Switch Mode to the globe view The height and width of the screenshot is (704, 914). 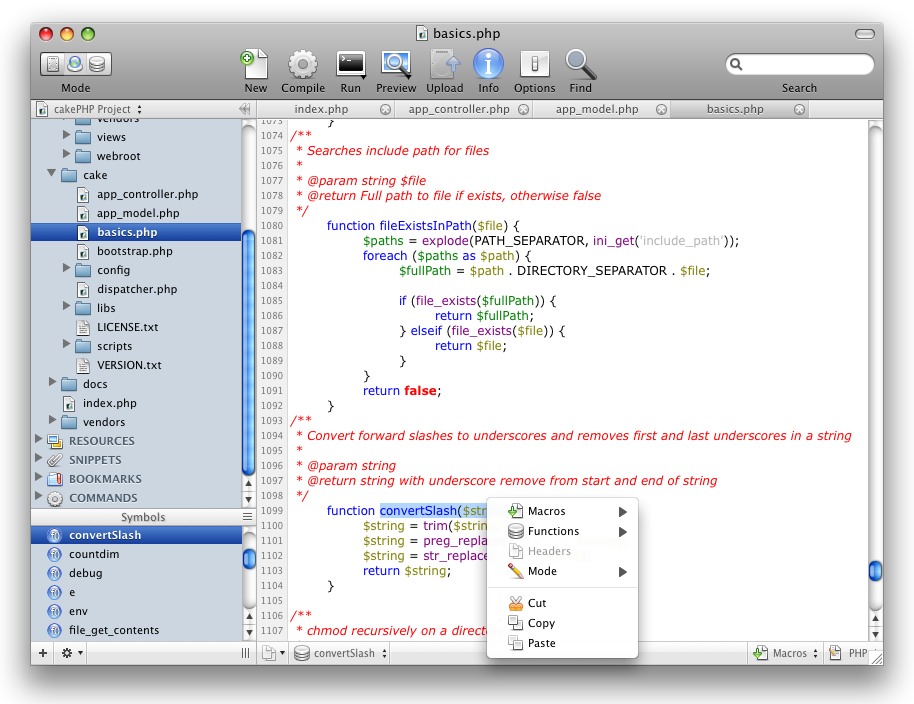pyautogui.click(x=75, y=64)
